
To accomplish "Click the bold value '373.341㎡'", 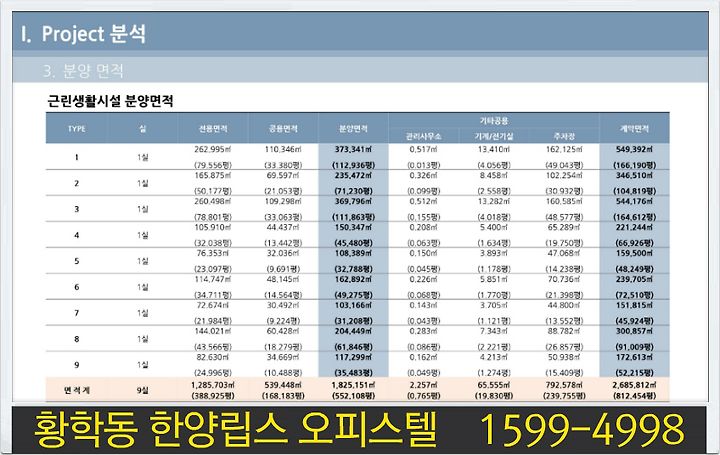I will (x=353, y=149).
